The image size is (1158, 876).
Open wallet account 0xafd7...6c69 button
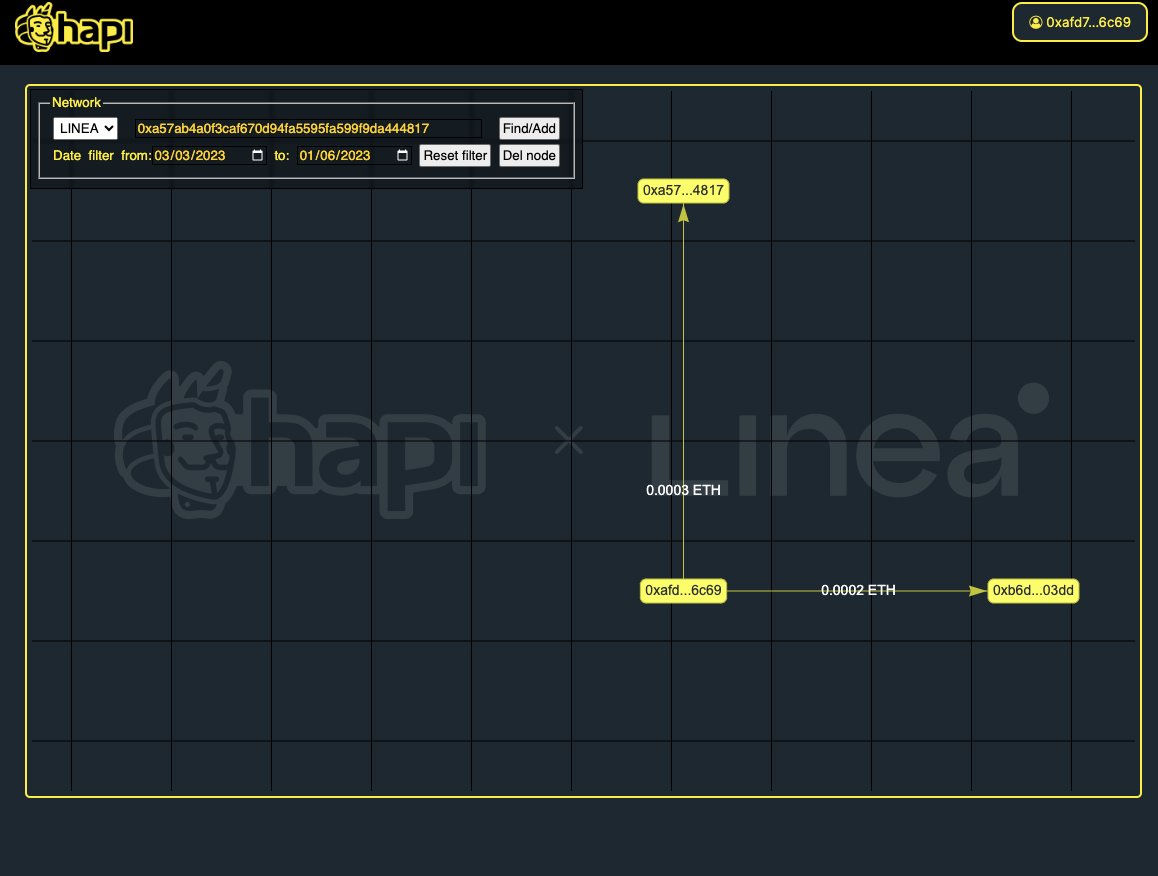(x=1079, y=22)
